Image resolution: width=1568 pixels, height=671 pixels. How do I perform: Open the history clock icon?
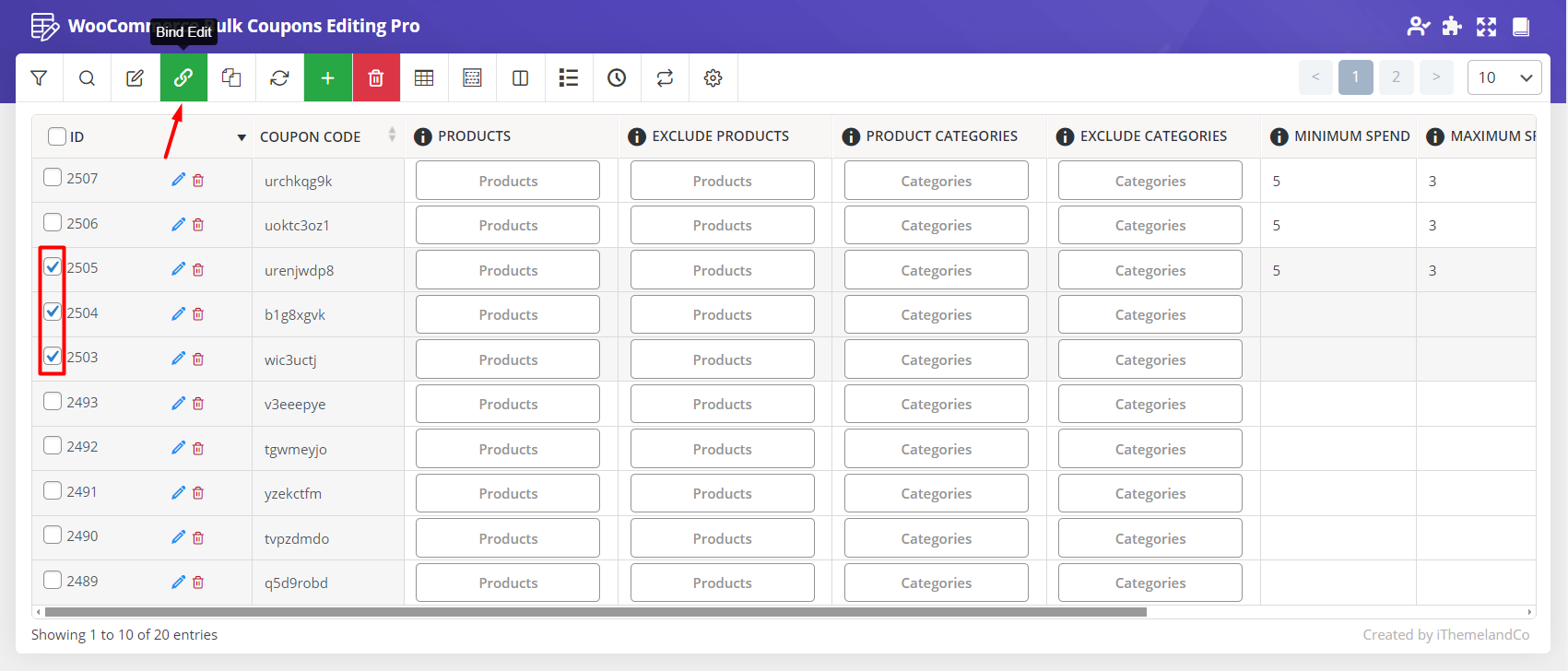pos(617,78)
